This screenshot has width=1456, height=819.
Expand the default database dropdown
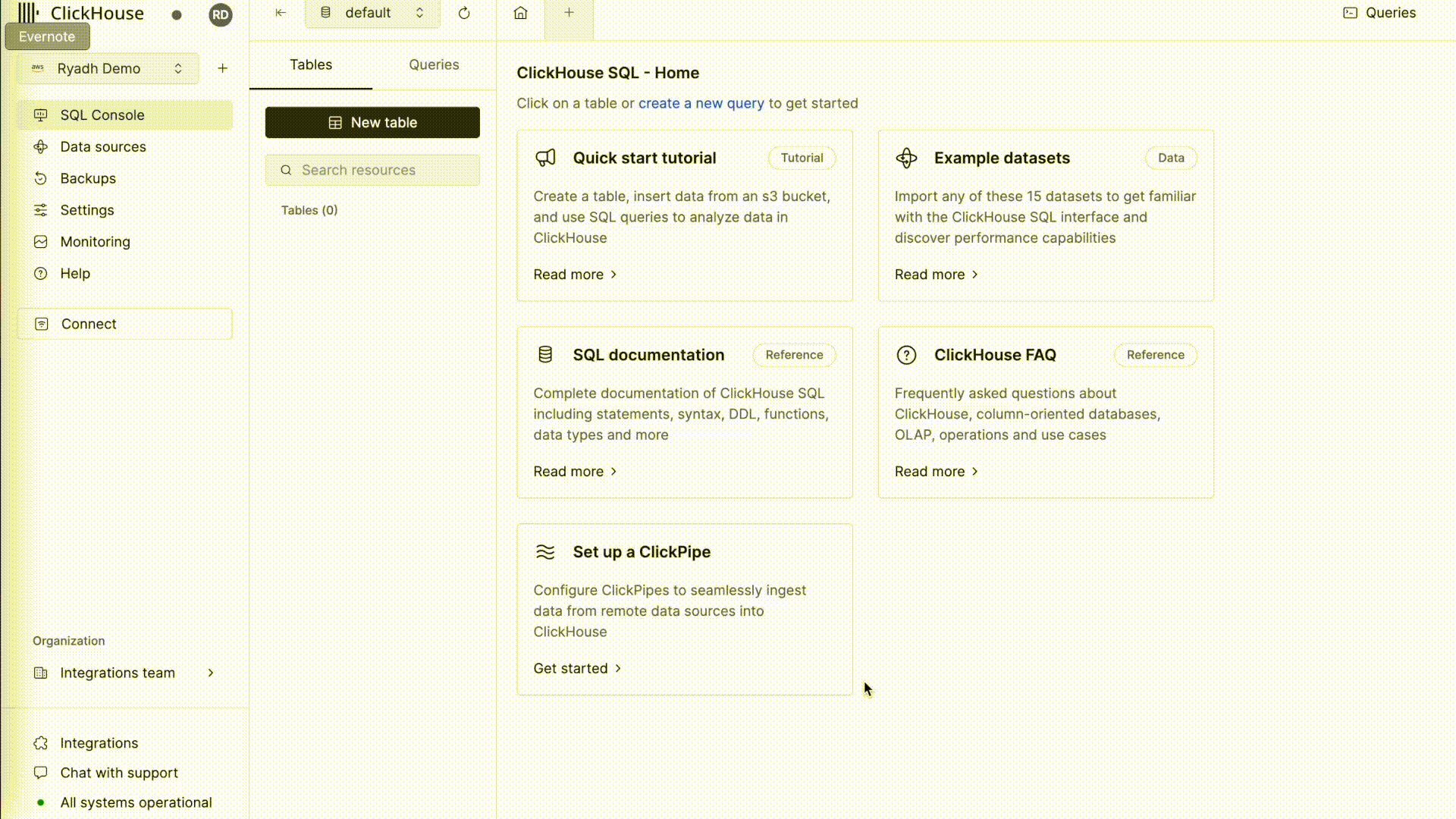click(372, 13)
